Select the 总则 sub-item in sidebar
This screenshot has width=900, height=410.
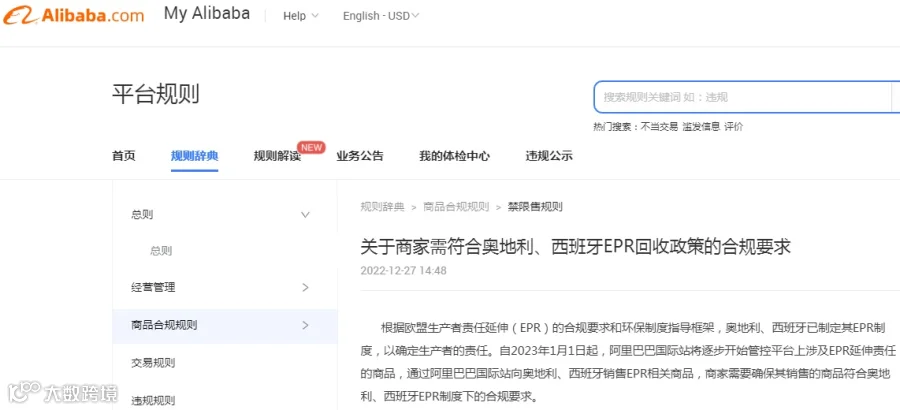tap(161, 251)
